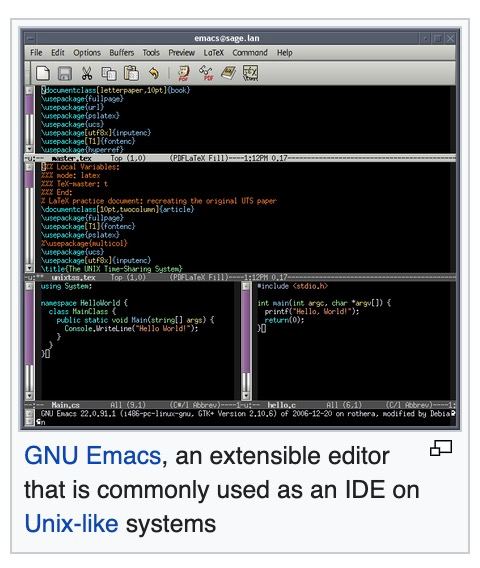Open the File menu
Screen dimensions: 480x568
(36, 53)
